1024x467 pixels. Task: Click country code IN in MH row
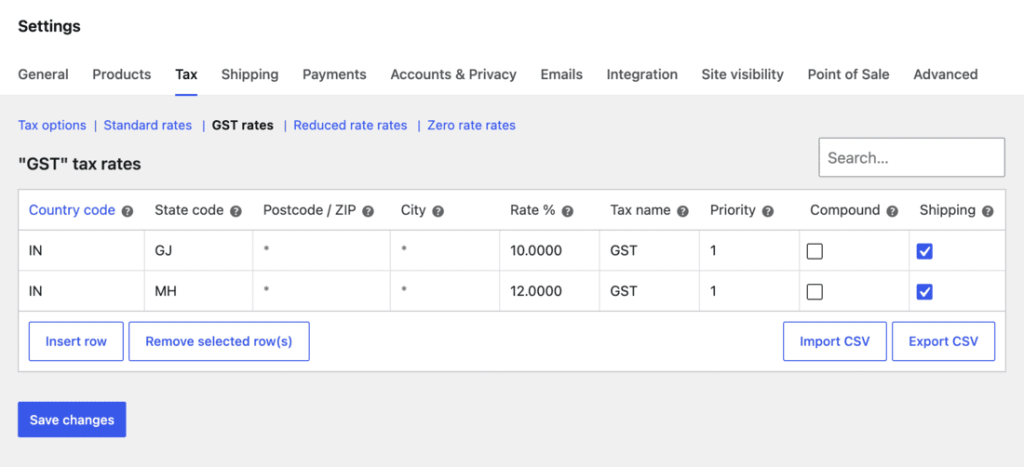(82, 291)
